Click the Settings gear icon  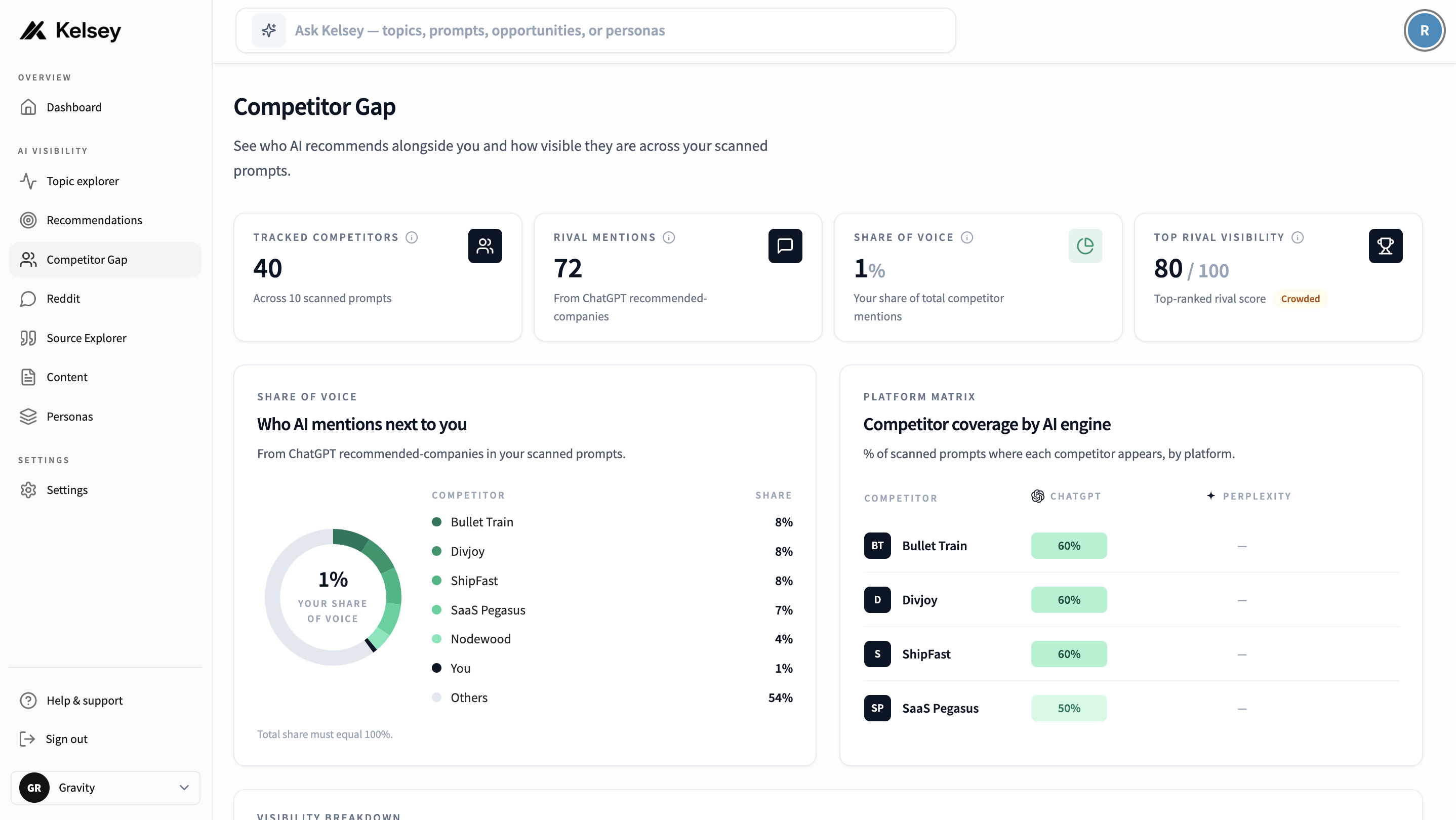pos(28,490)
